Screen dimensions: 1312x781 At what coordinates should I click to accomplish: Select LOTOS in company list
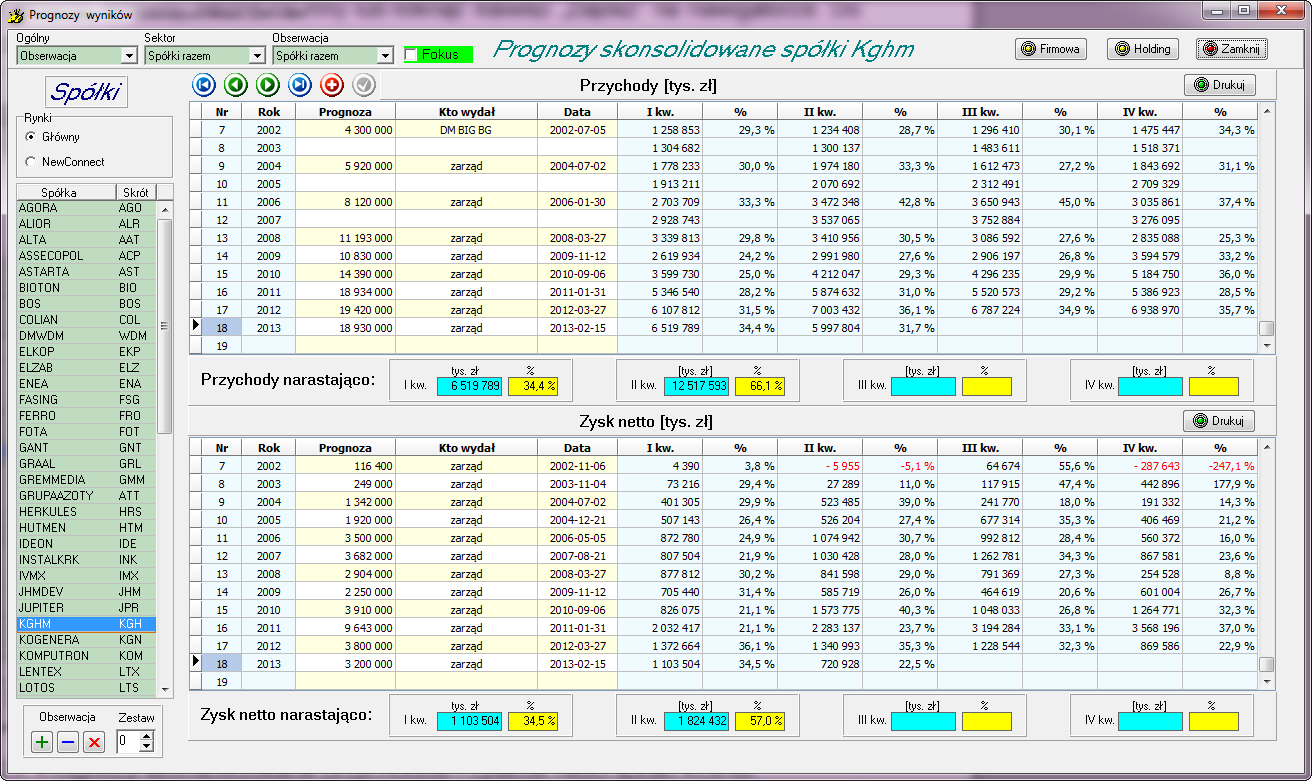coord(86,688)
